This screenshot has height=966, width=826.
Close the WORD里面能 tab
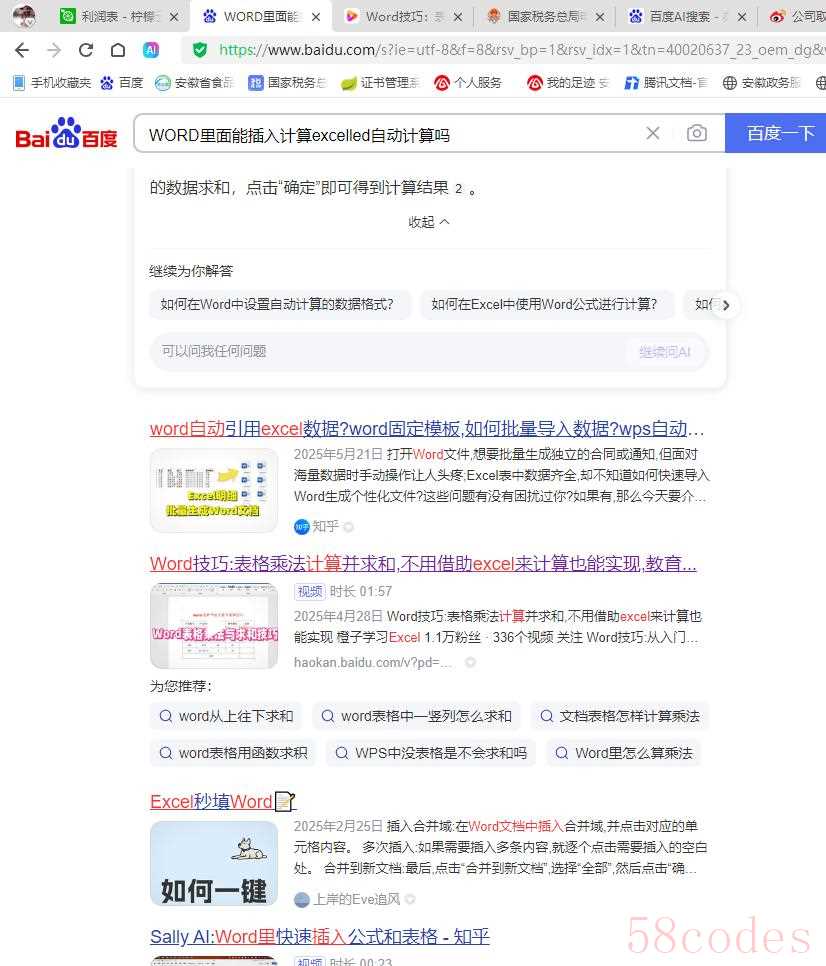(x=316, y=17)
